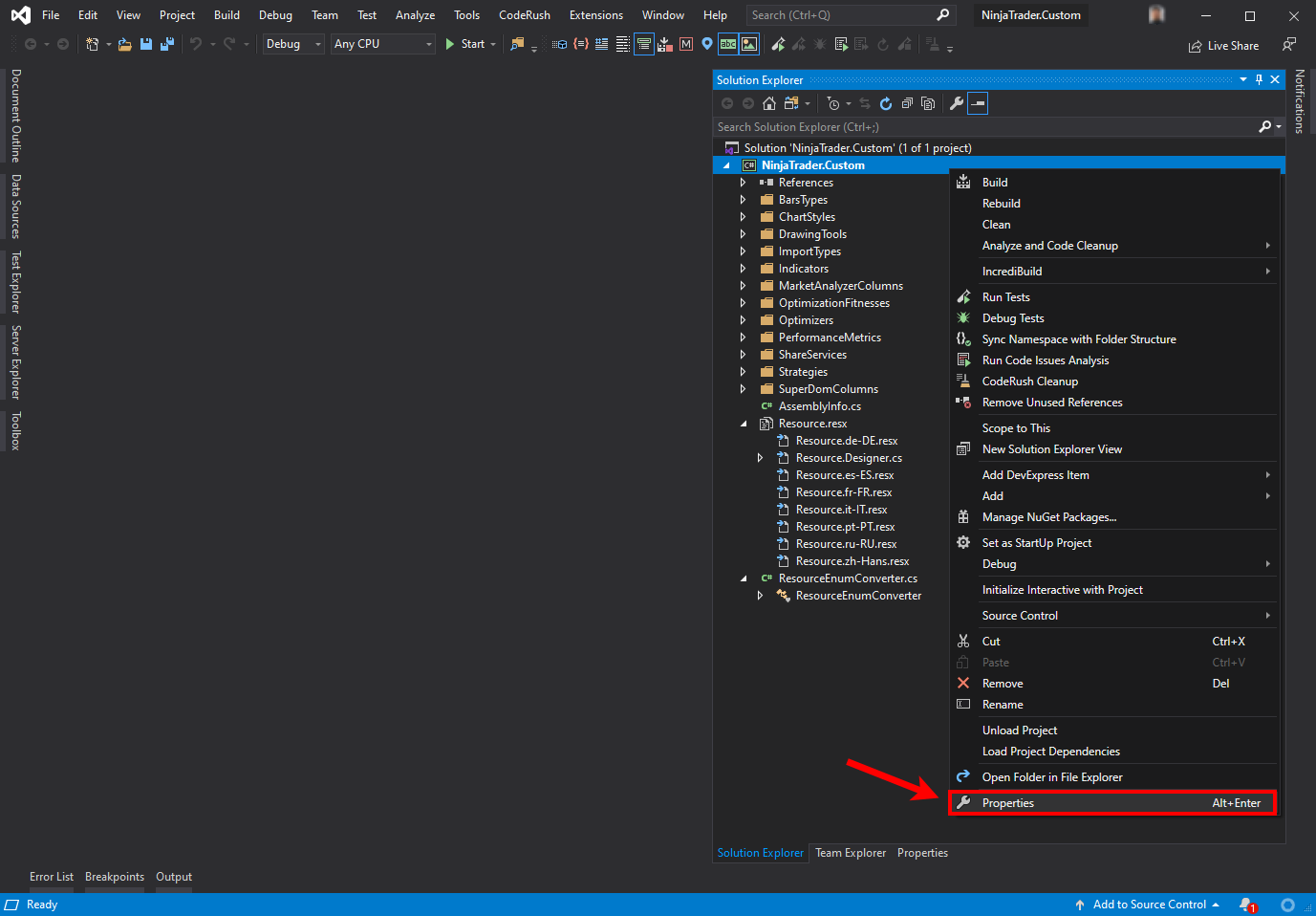Toggle Show All Files in Solution Explorer
The width and height of the screenshot is (1316, 916).
click(x=928, y=103)
